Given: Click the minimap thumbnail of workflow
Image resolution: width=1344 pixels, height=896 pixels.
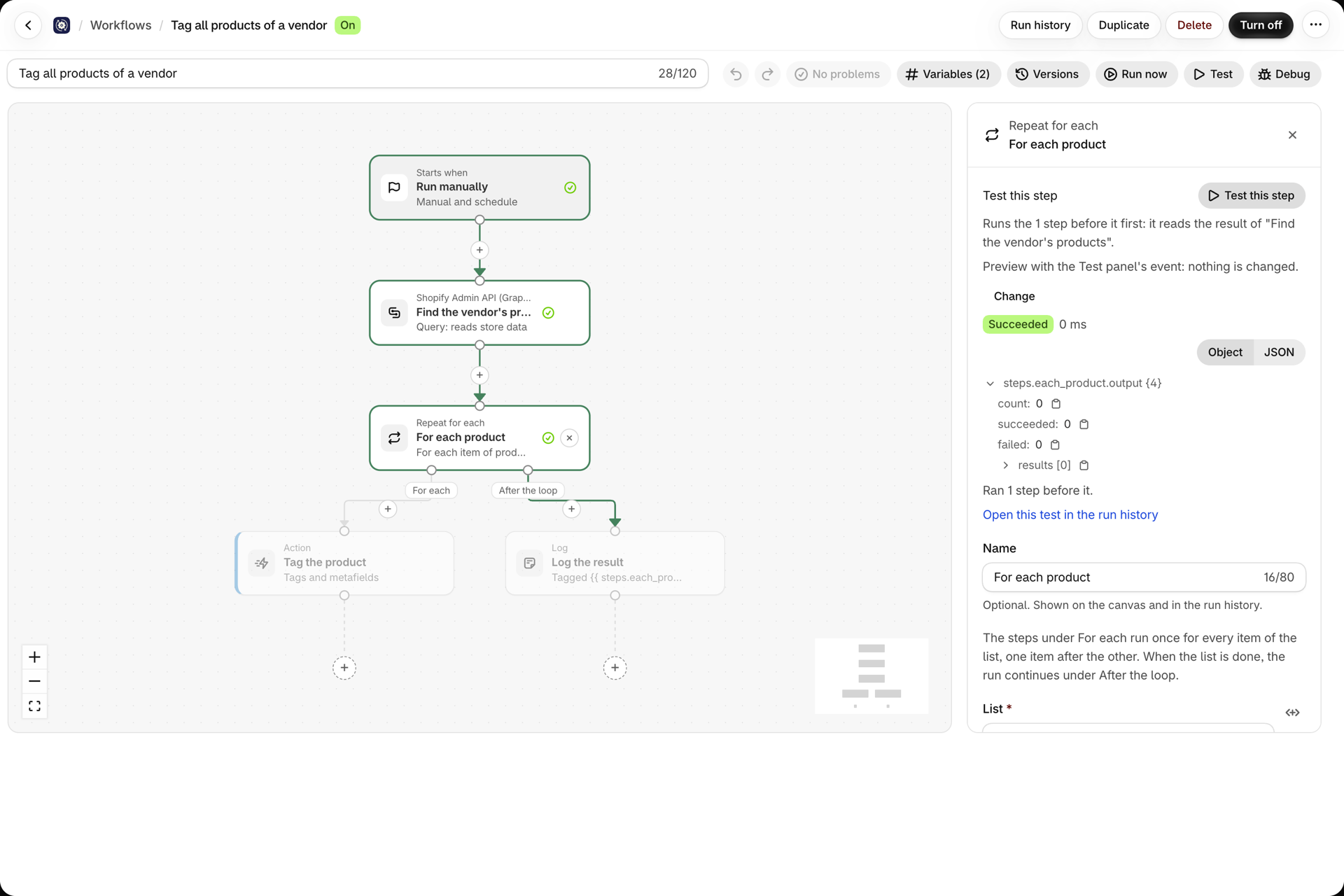Looking at the screenshot, I should 871,675.
